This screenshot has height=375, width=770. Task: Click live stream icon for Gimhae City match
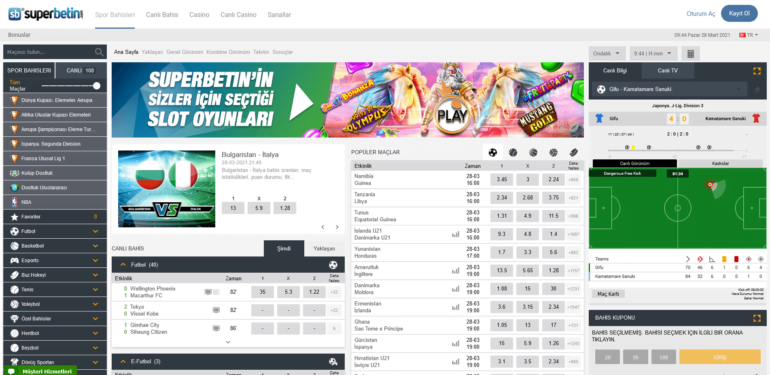point(216,328)
